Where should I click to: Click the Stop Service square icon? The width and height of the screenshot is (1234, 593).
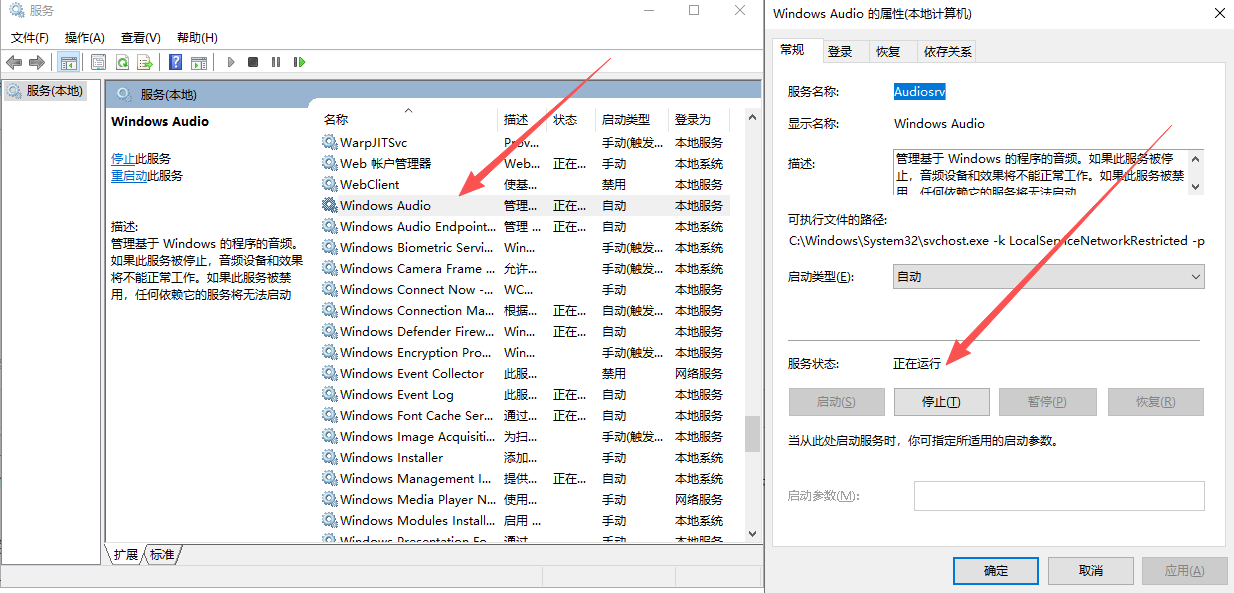click(x=253, y=62)
